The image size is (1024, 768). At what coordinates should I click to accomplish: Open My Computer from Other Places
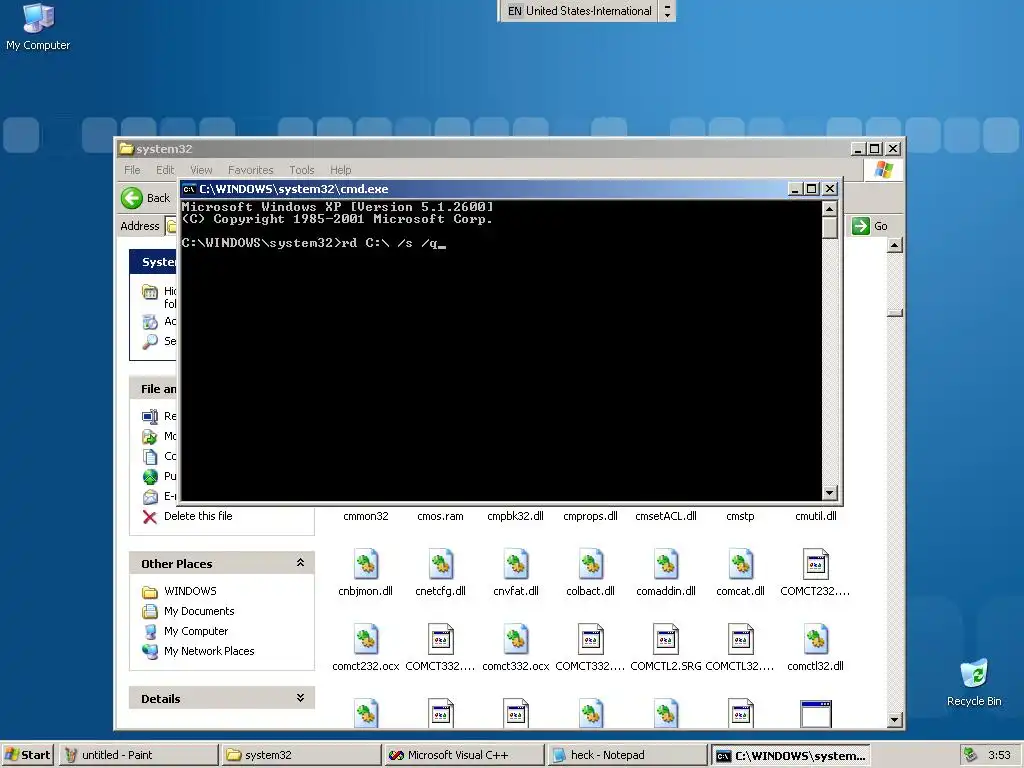[196, 632]
